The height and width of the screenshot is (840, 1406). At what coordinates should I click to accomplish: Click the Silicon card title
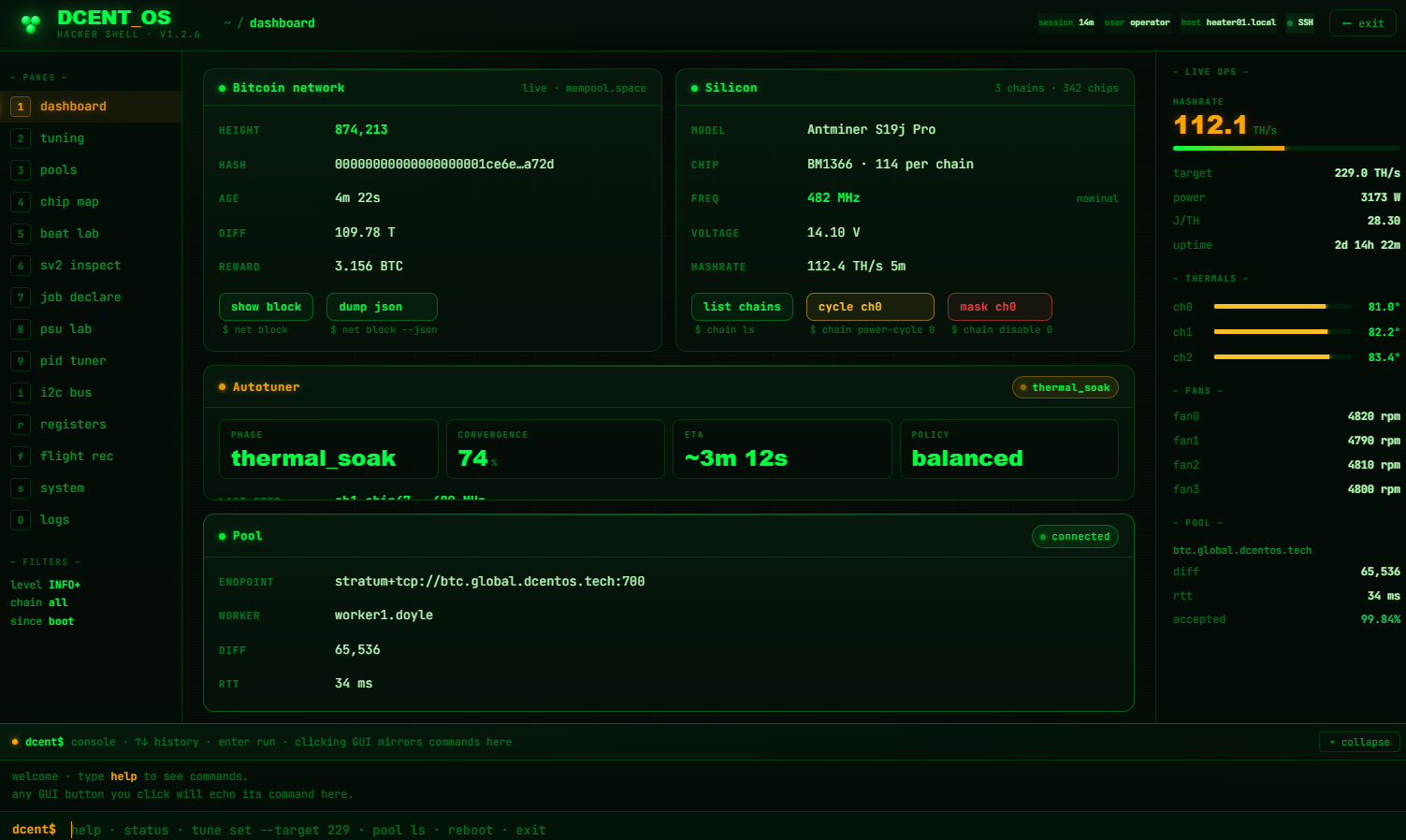point(732,88)
